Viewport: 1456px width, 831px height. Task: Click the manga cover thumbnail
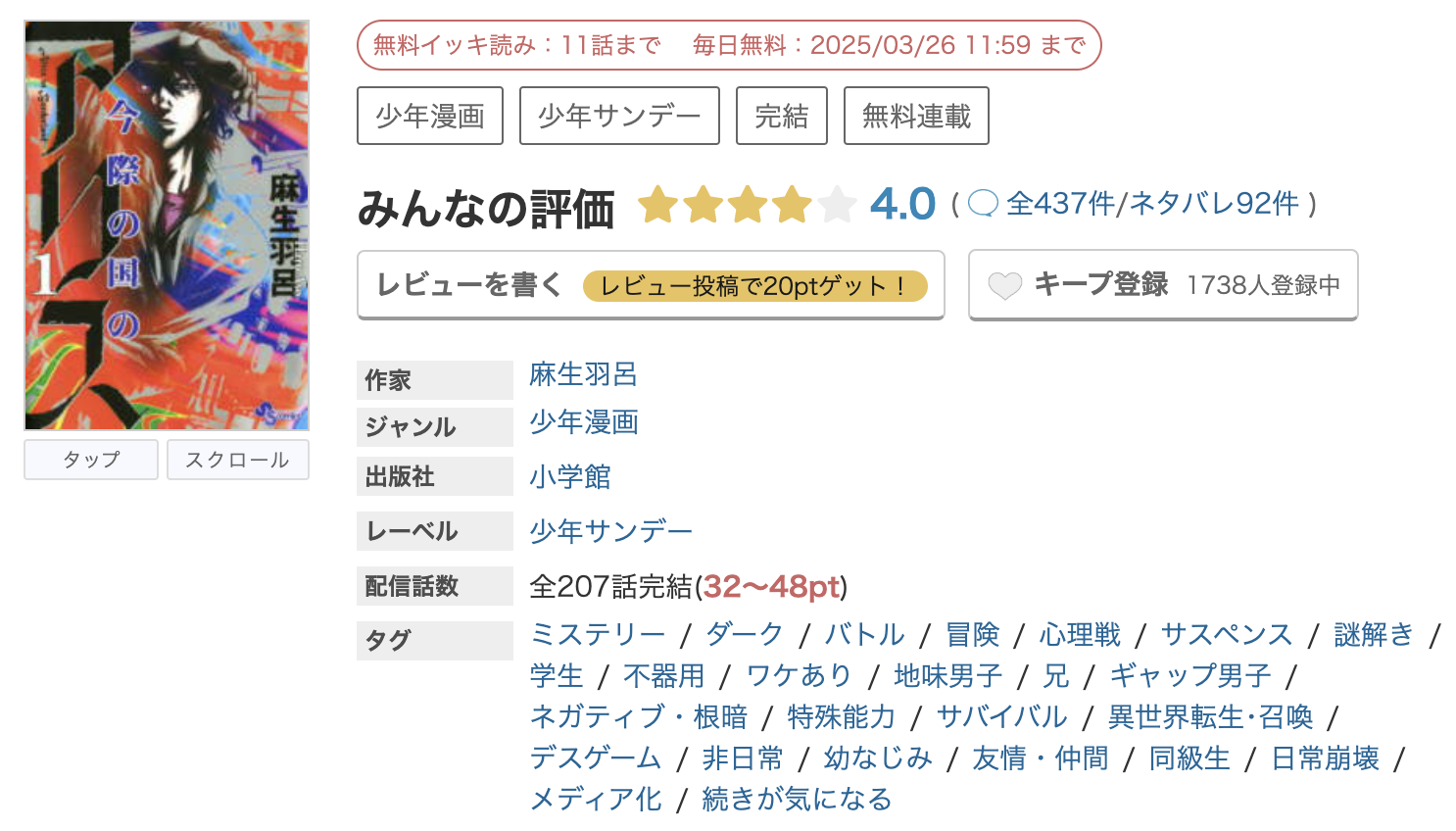[x=165, y=220]
